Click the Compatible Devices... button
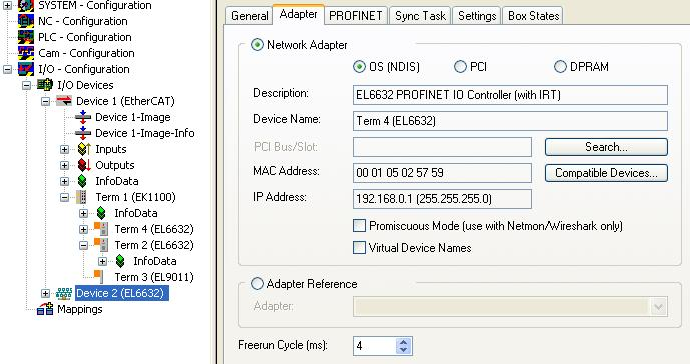This screenshot has width=690, height=364. 606,173
